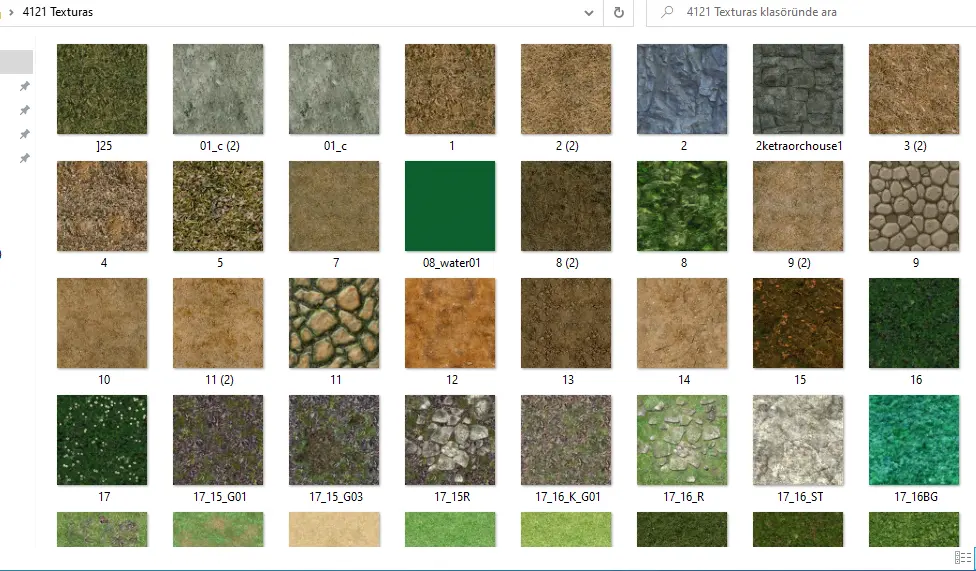Select the 9 (2) texture thumbnail

(x=798, y=206)
